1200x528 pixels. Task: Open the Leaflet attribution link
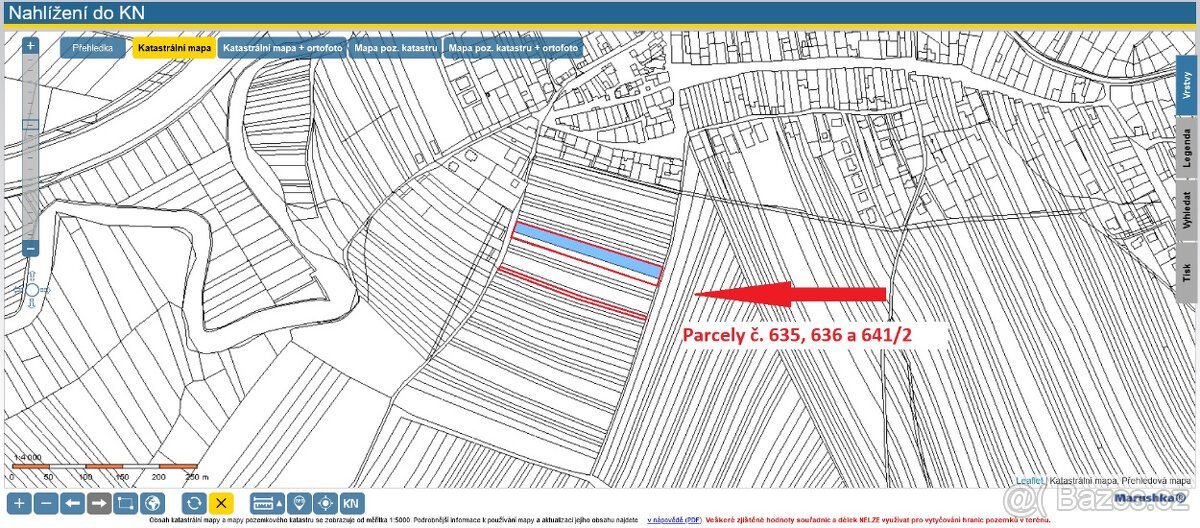1030,480
